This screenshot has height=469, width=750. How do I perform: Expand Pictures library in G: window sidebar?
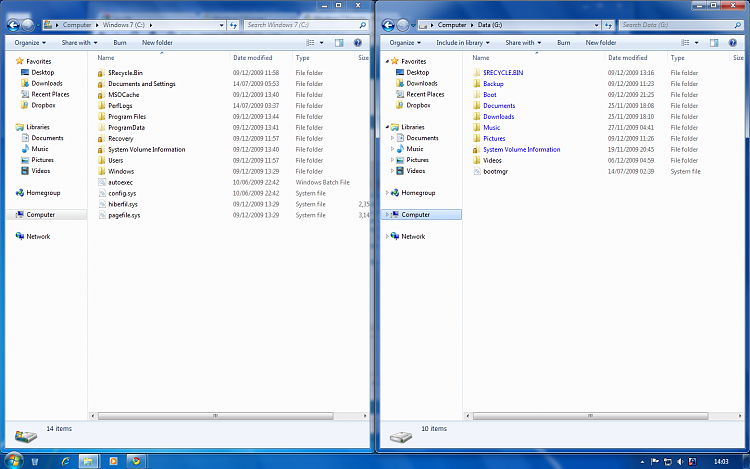pyautogui.click(x=393, y=160)
